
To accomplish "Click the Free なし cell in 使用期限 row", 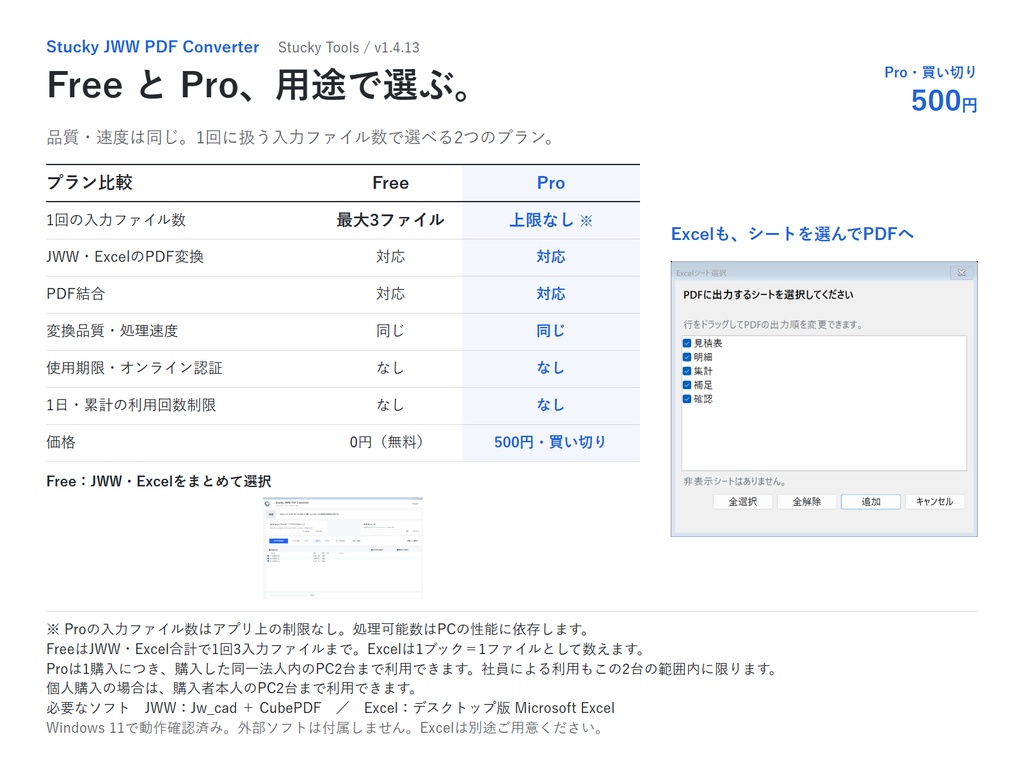I will pos(391,368).
